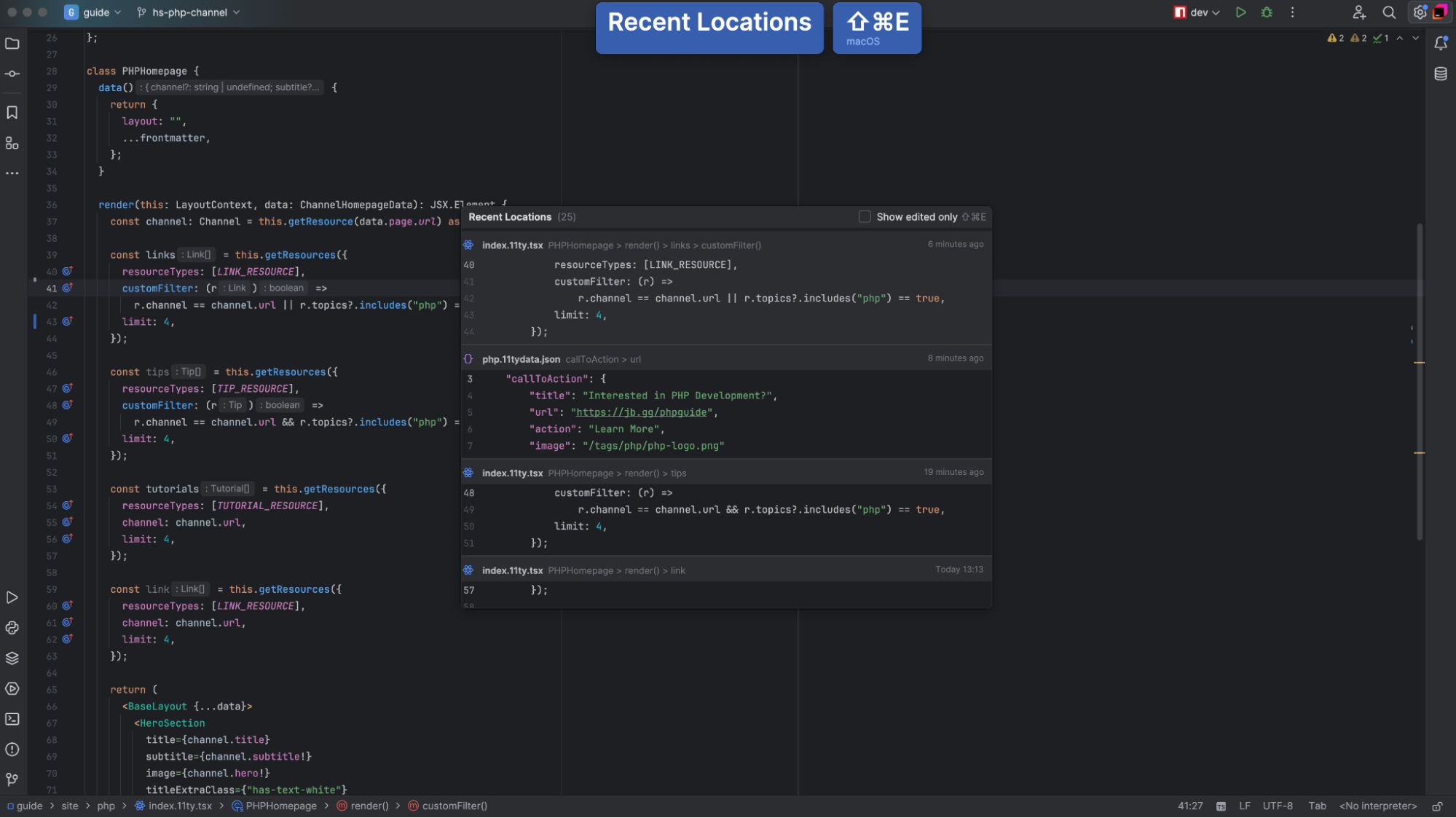1456x818 pixels.
Task: Open the Run tool window in sidebar
Action: 12,597
